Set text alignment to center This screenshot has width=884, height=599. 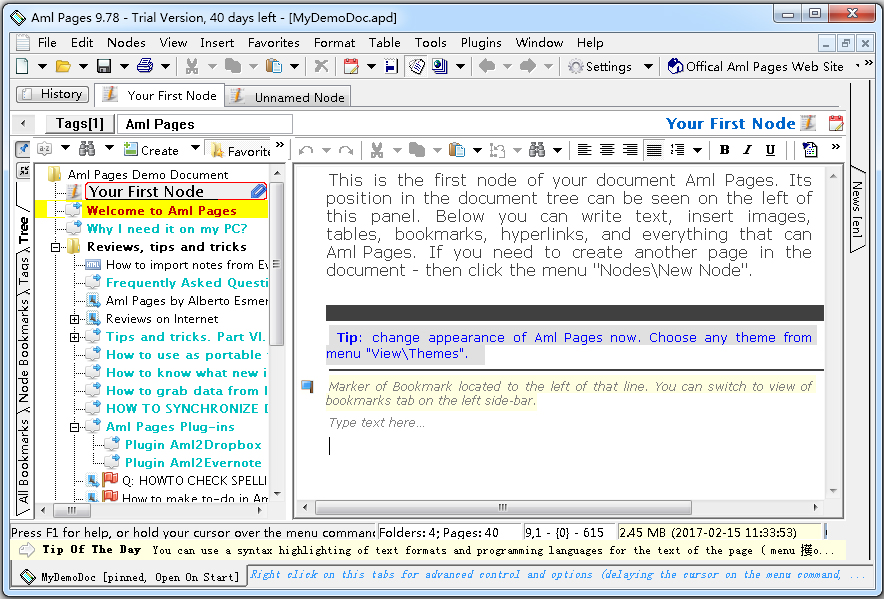coord(607,150)
